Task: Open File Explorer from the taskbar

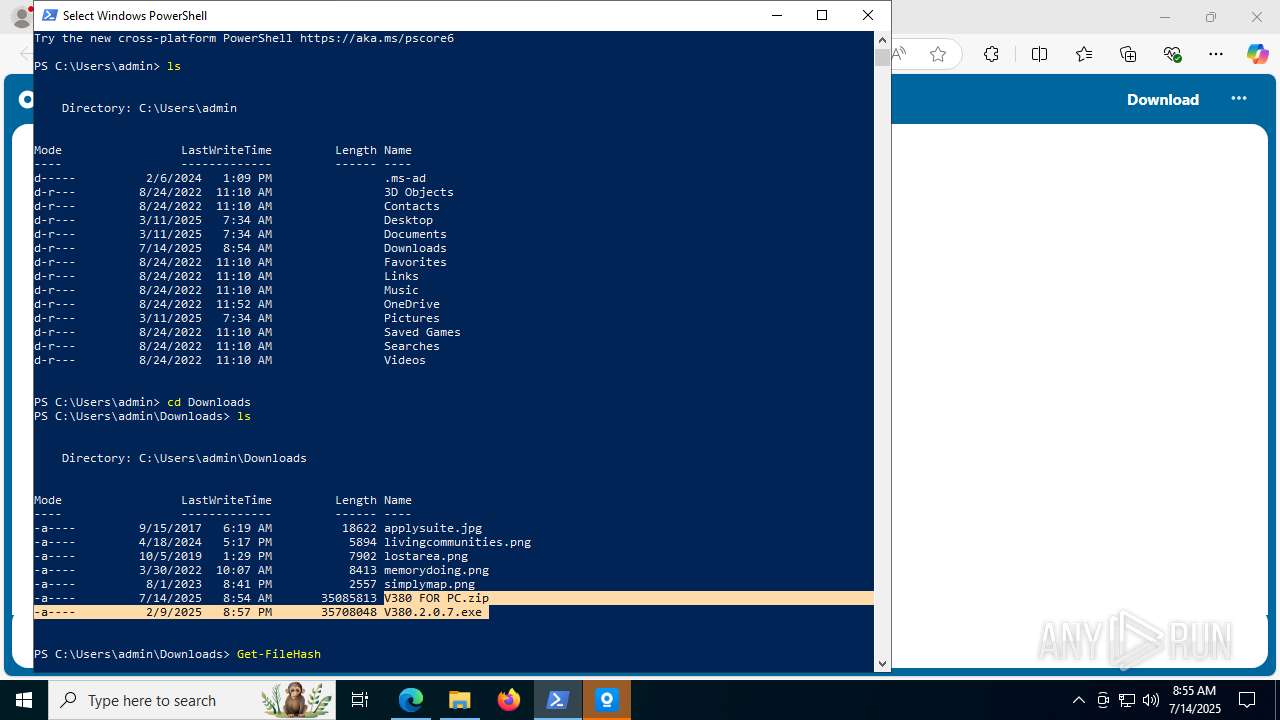Action: [460, 700]
